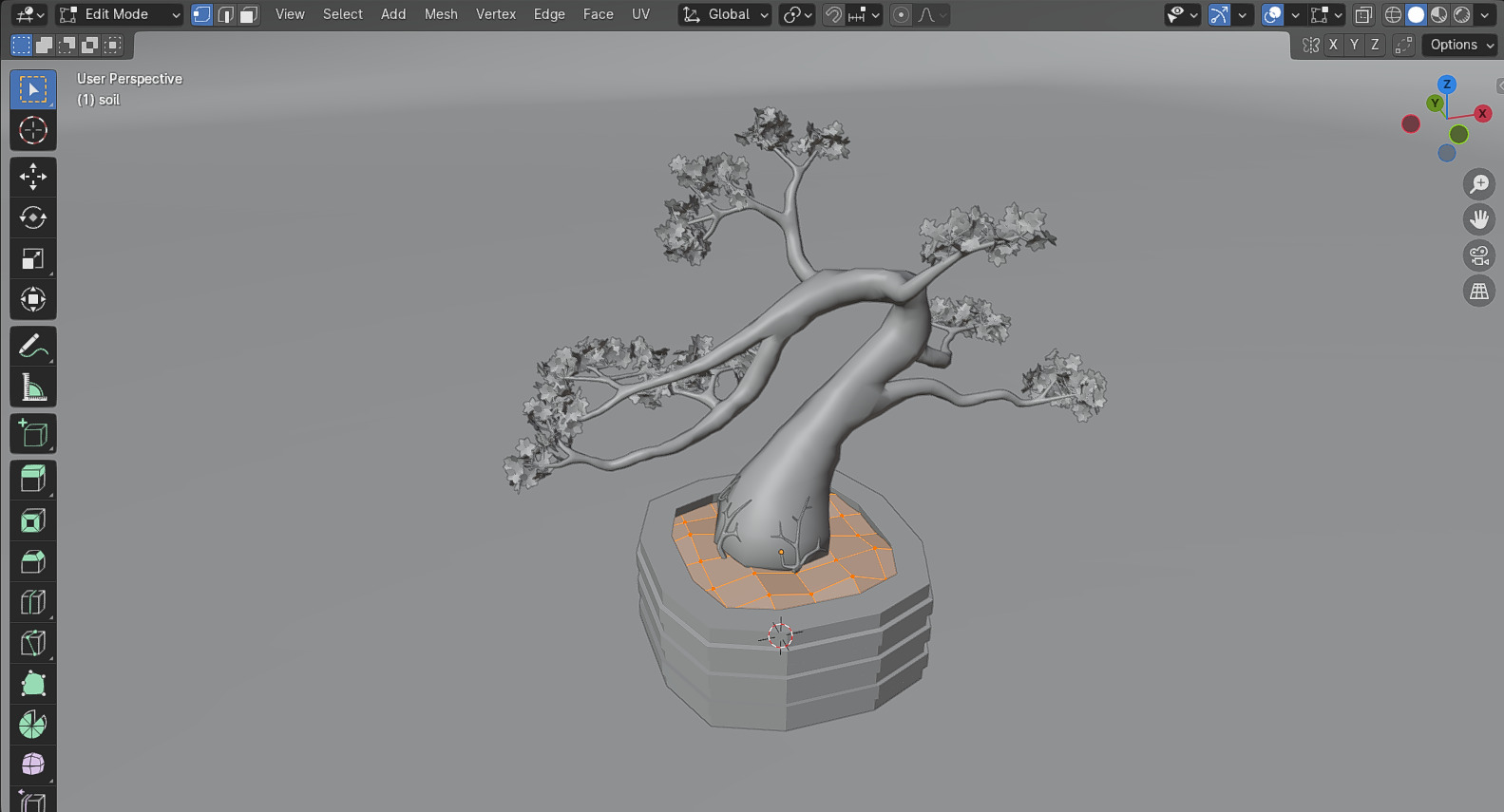The width and height of the screenshot is (1504, 812).
Task: Open the editor type dropdown
Action: (30, 14)
